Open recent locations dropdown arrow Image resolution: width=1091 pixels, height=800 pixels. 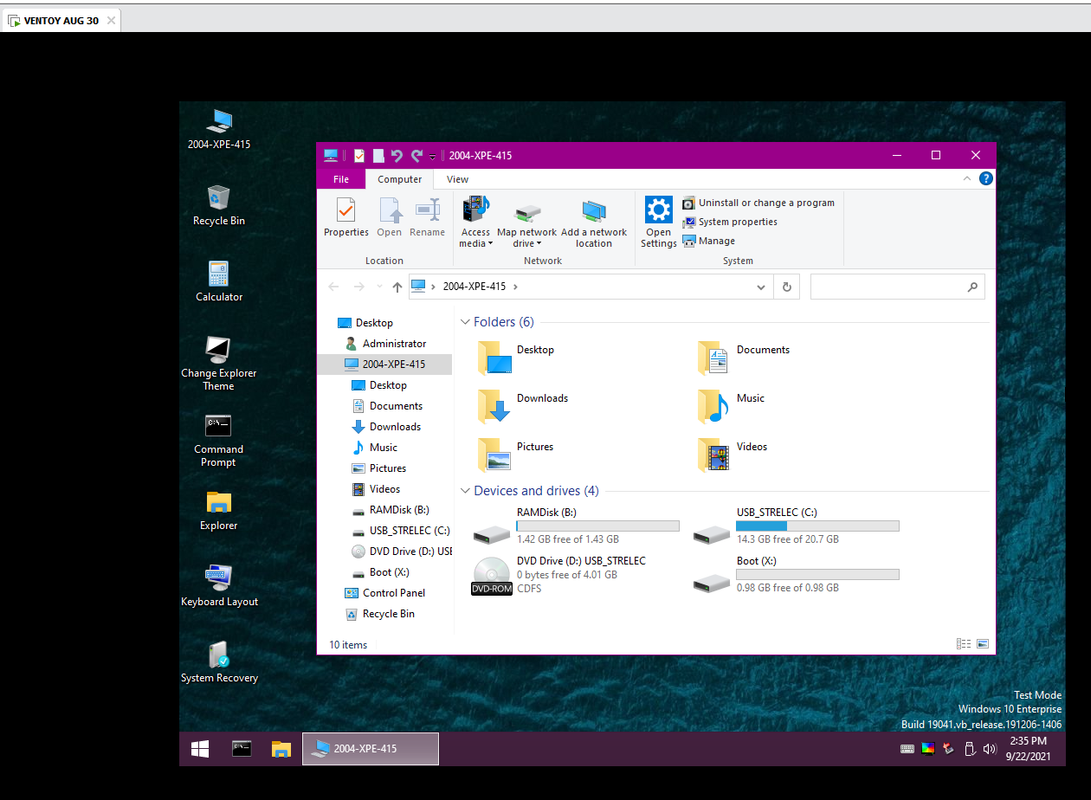click(379, 287)
